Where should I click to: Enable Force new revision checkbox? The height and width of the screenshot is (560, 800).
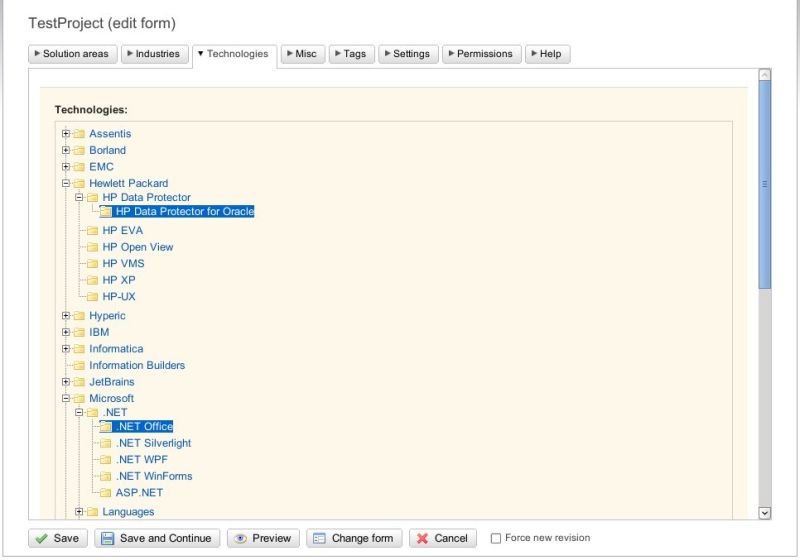coord(495,538)
